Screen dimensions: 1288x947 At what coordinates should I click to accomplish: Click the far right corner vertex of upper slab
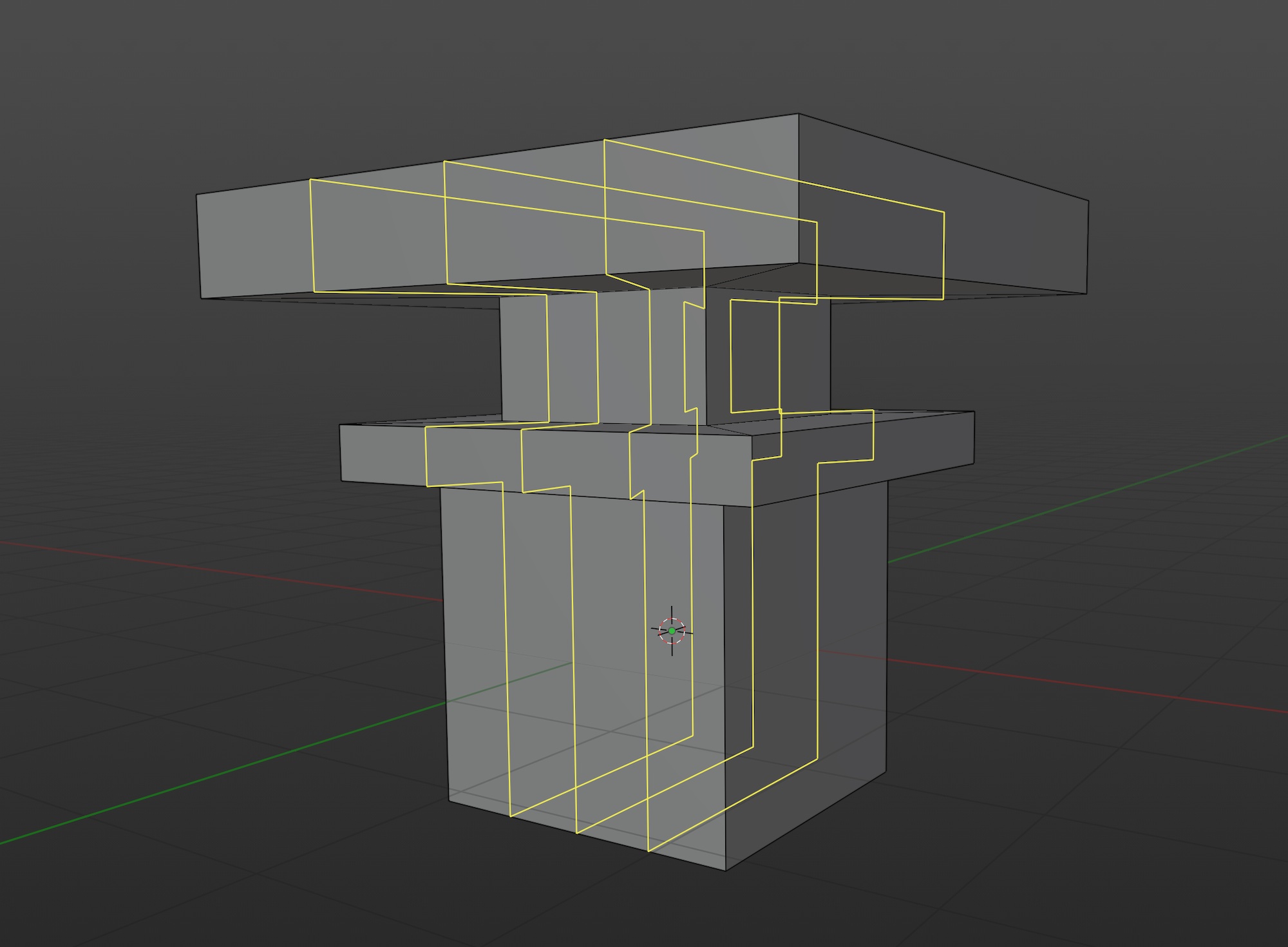click(1088, 201)
